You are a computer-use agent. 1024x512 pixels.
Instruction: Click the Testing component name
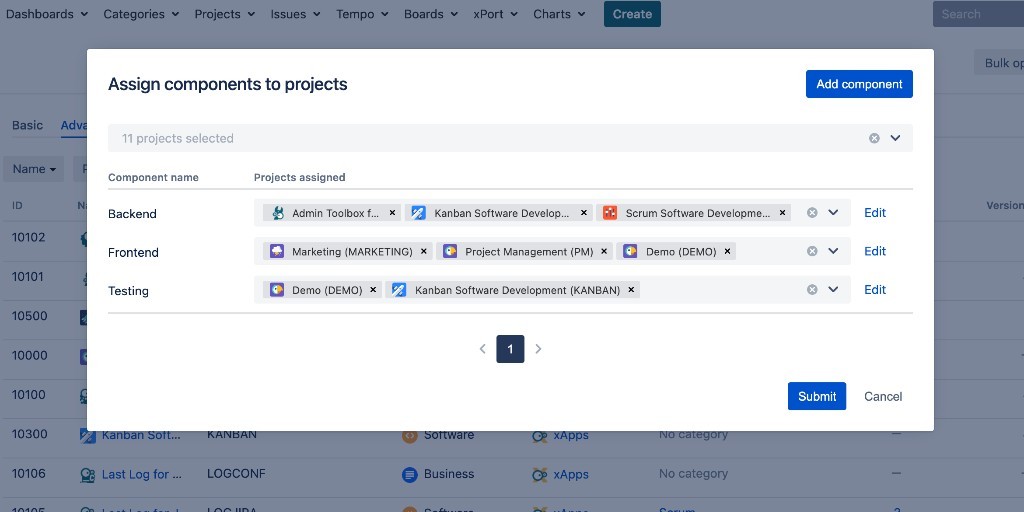pyautogui.click(x=128, y=291)
